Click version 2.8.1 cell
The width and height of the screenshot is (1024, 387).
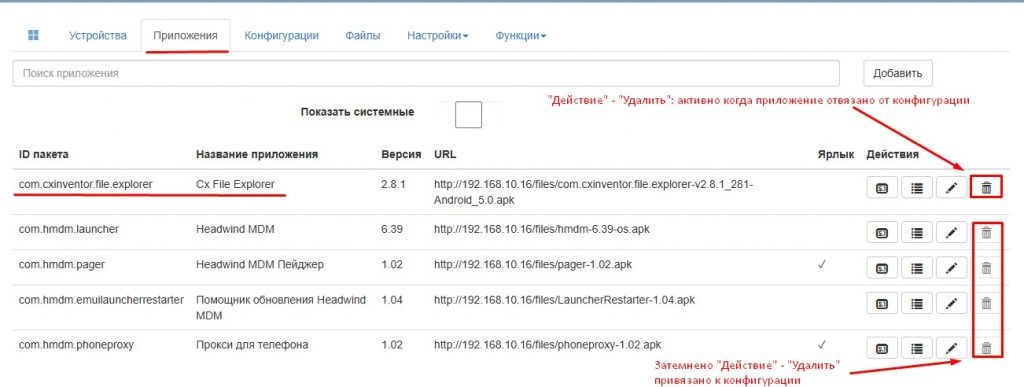(393, 185)
